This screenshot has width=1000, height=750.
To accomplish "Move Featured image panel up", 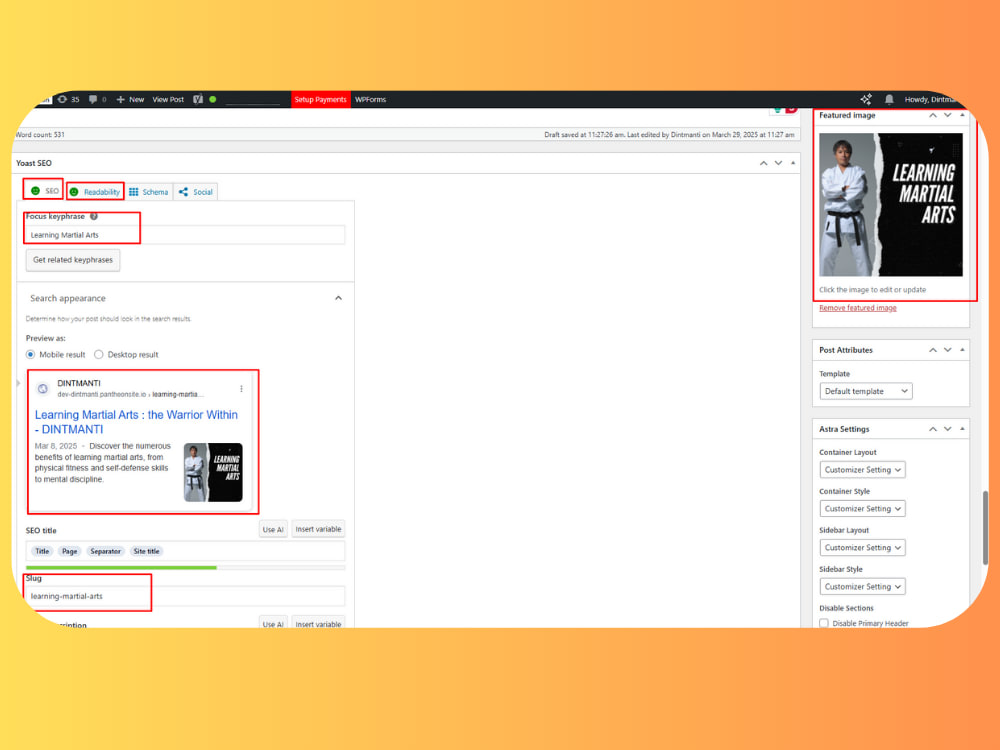I will pyautogui.click(x=932, y=115).
